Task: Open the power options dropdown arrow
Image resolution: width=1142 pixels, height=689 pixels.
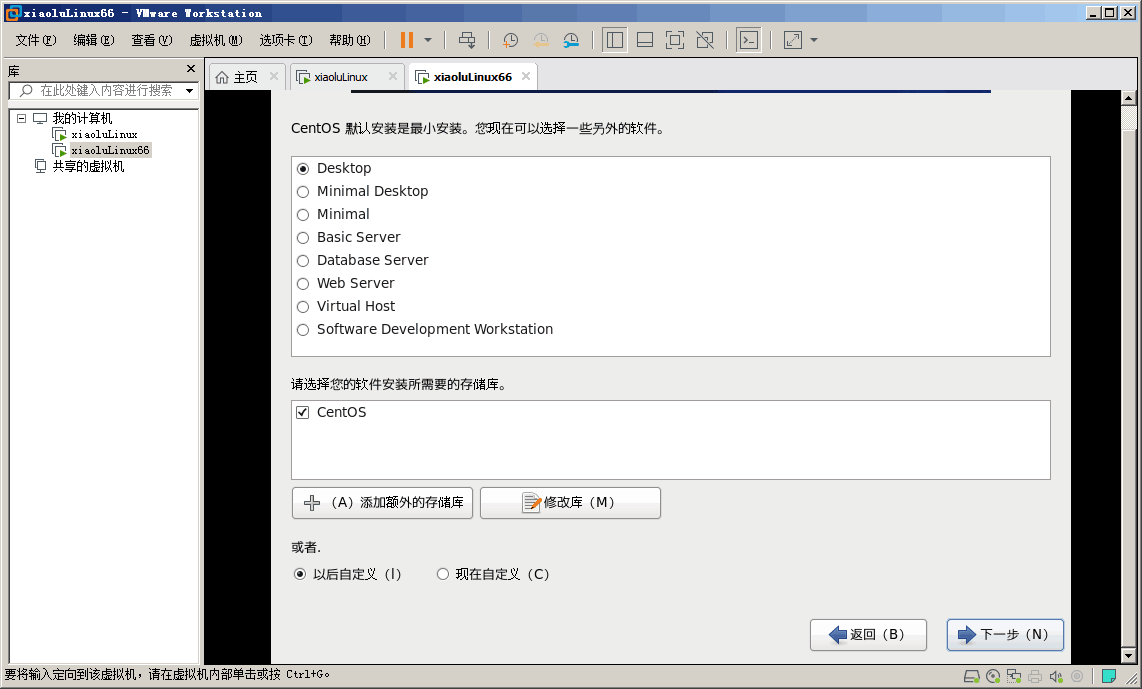Action: [428, 40]
